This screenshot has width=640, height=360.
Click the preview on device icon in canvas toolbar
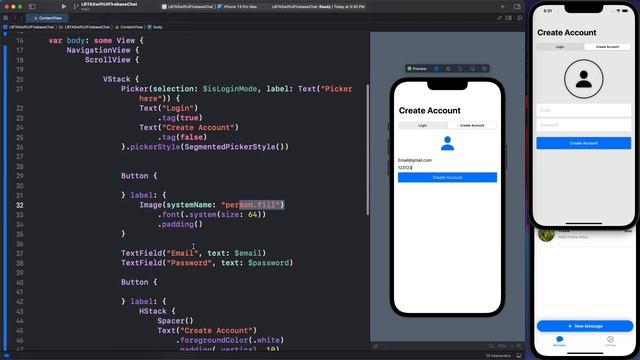[x=472, y=69]
